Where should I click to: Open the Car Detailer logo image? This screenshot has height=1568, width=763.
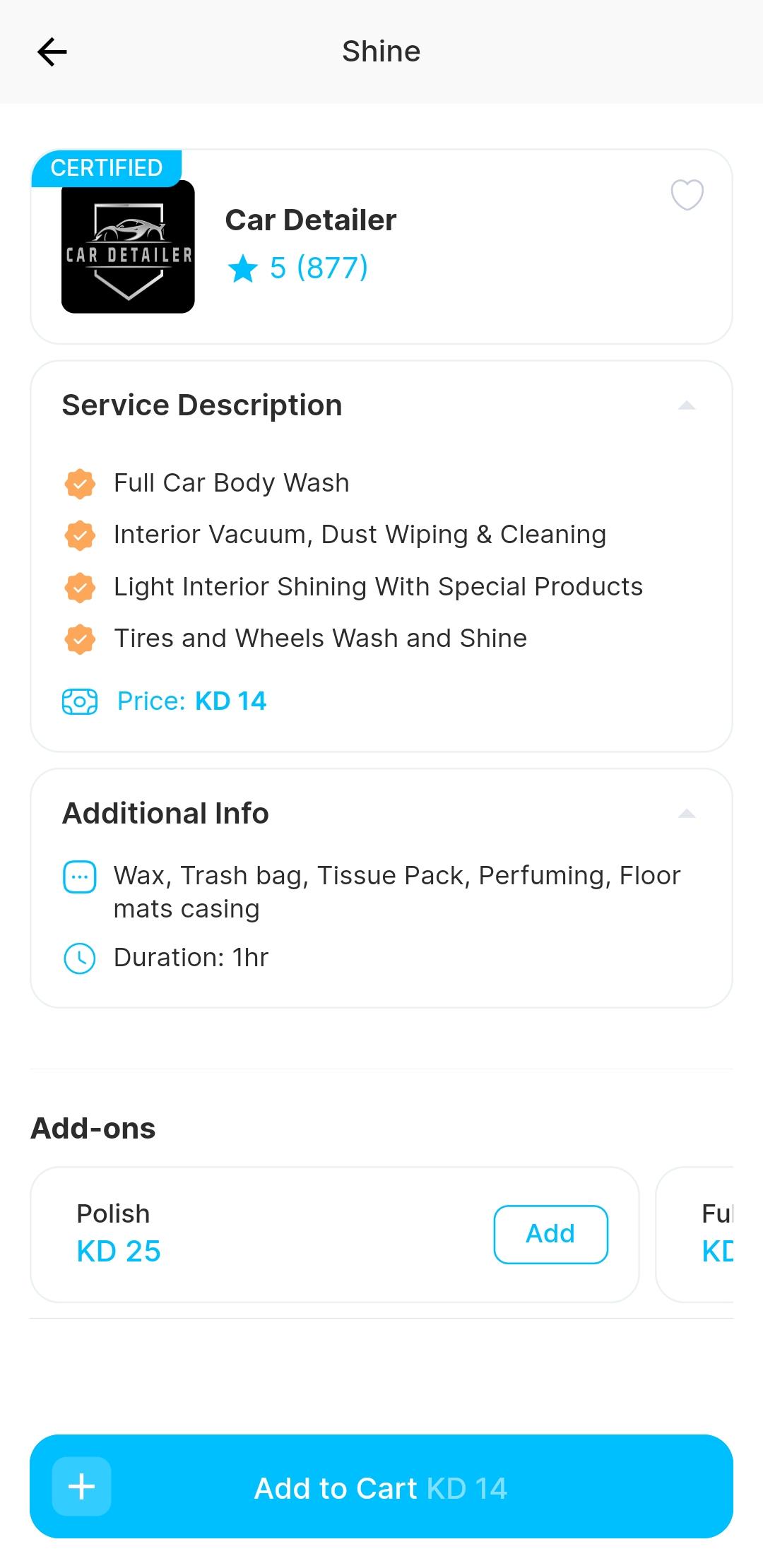[x=128, y=247]
